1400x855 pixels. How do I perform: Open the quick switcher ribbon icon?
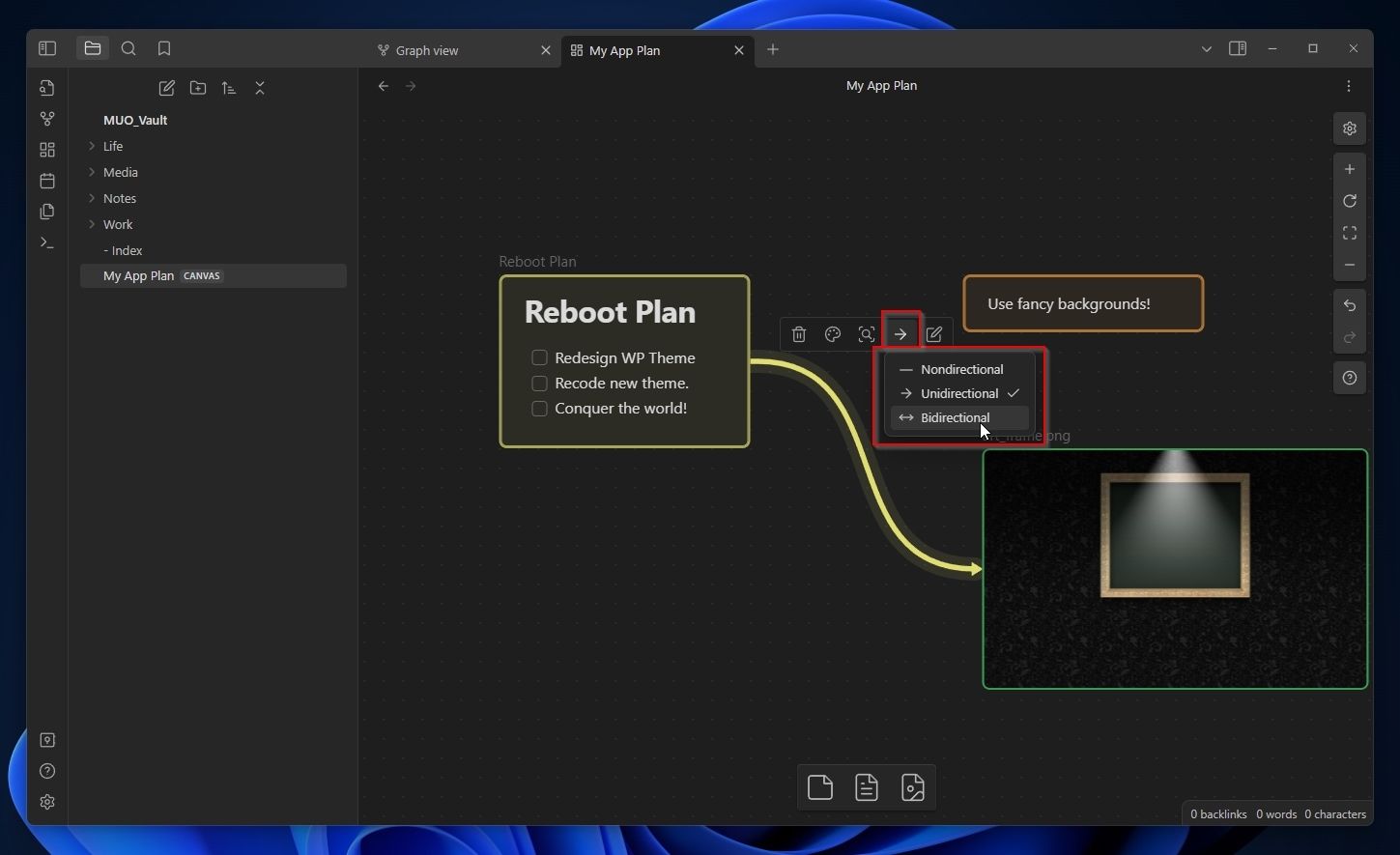tap(47, 88)
